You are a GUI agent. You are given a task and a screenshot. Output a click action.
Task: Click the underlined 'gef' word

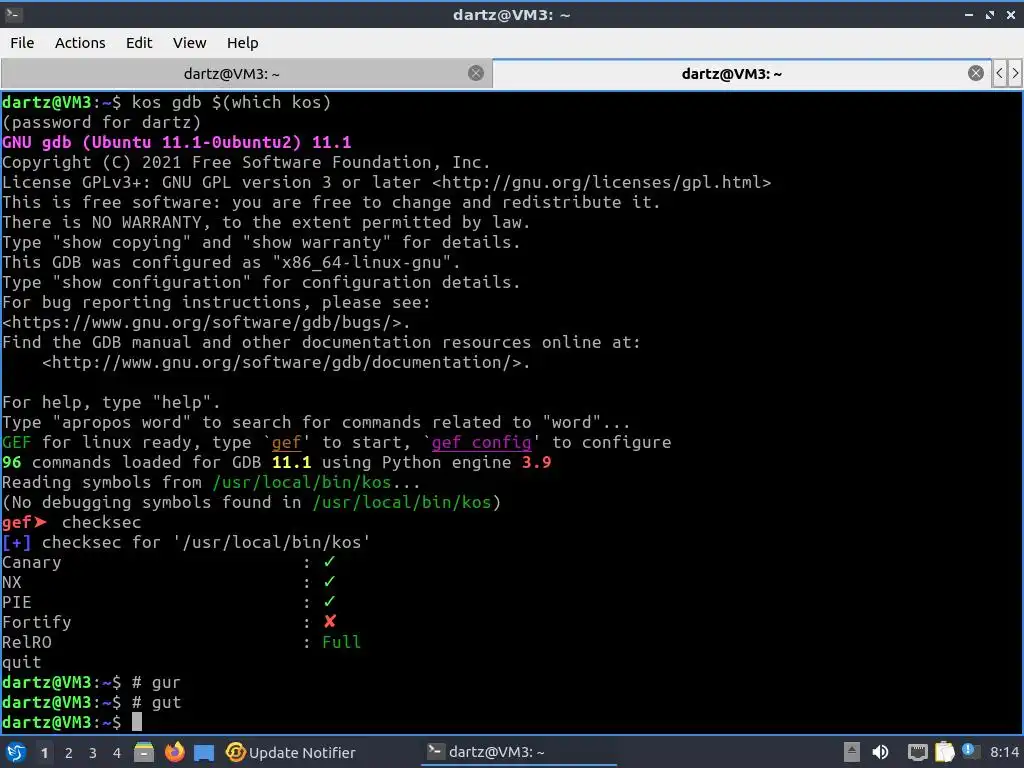pyautogui.click(x=286, y=443)
